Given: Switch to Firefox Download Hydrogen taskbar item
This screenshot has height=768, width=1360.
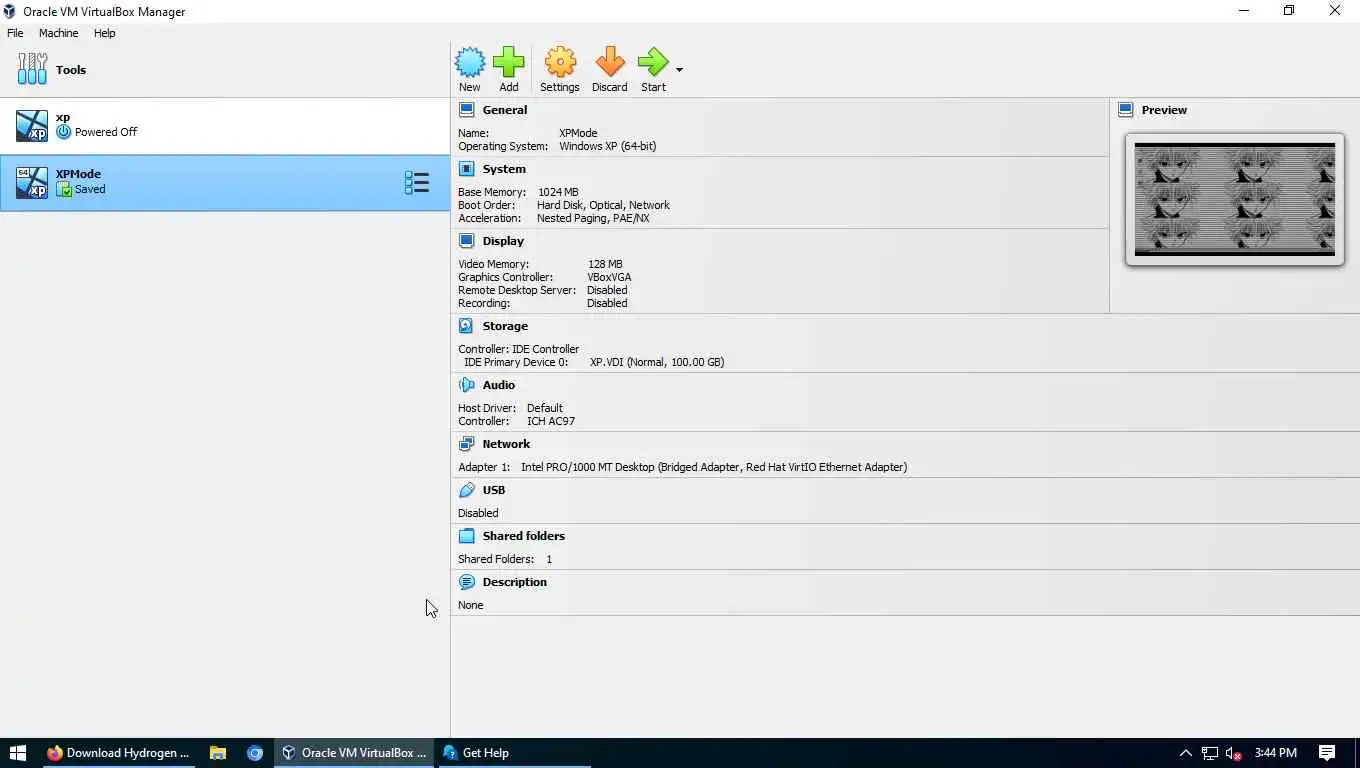Looking at the screenshot, I should (119, 753).
